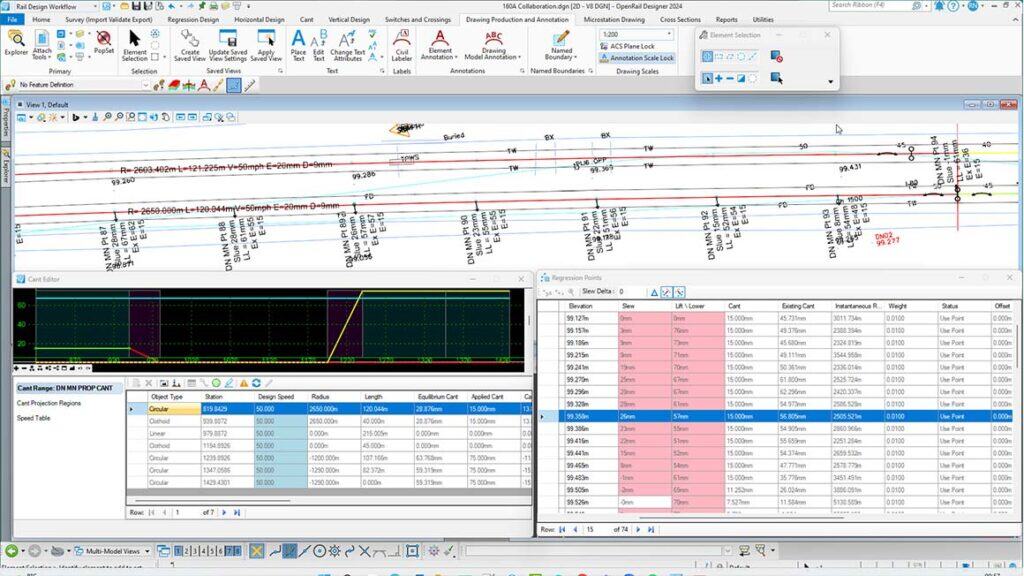This screenshot has height=576, width=1024.
Task: Click the warning triangle icon in Cant Editor toolbar
Action: point(244,383)
